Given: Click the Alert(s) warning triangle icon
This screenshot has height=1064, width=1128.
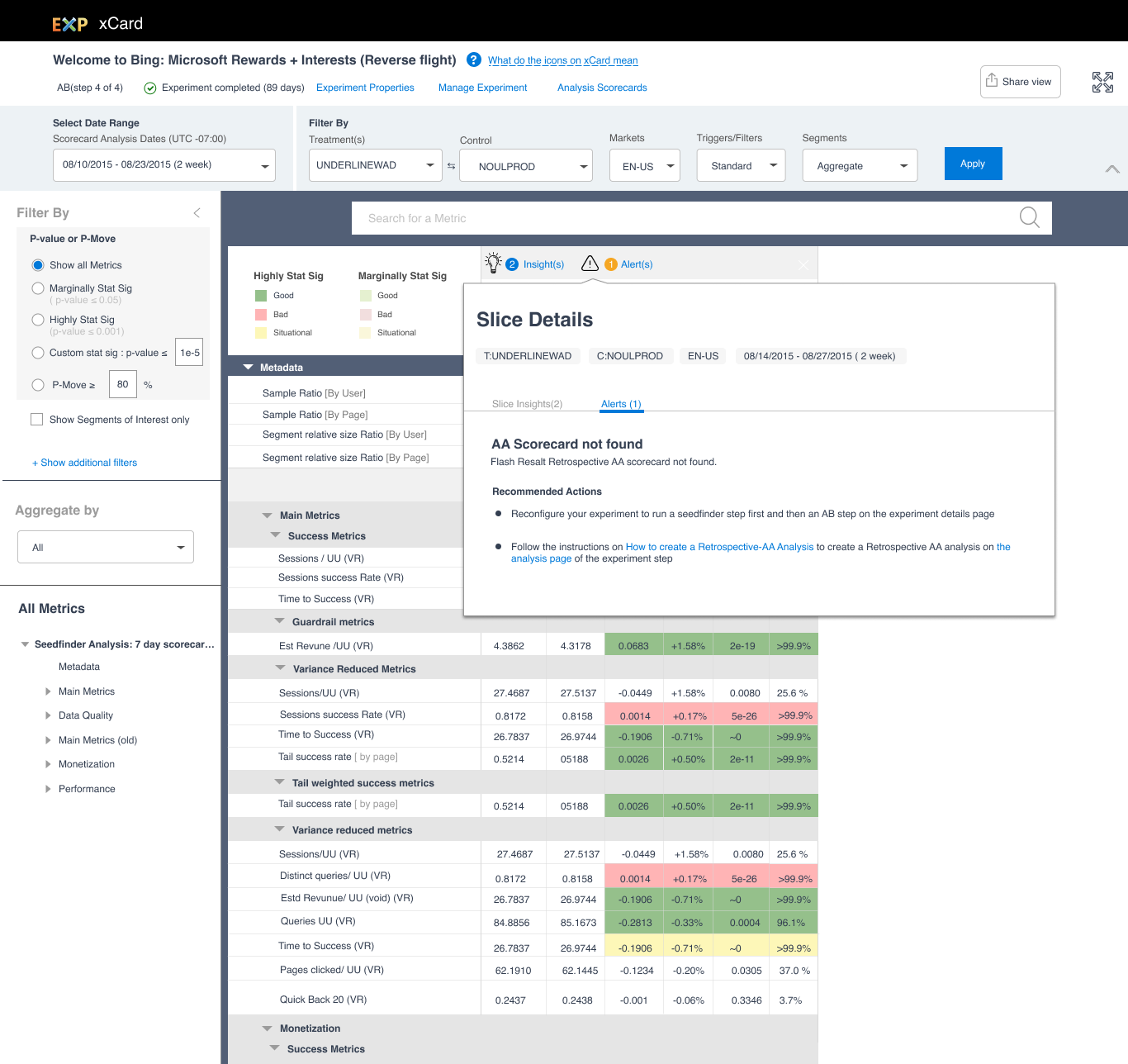Looking at the screenshot, I should (x=590, y=263).
